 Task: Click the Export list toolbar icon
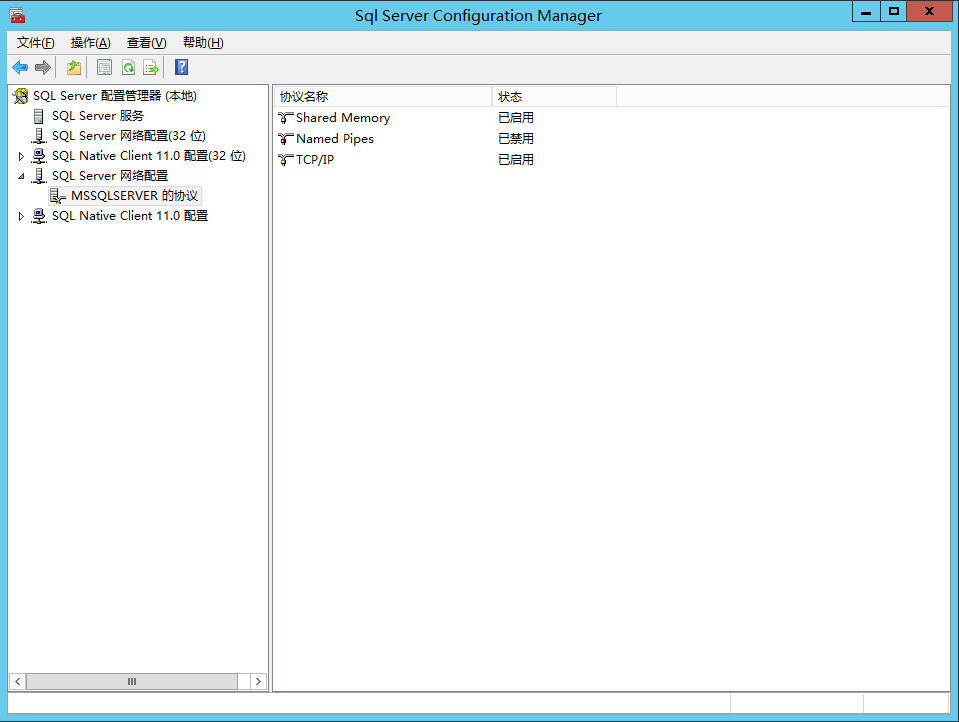pyautogui.click(x=151, y=67)
